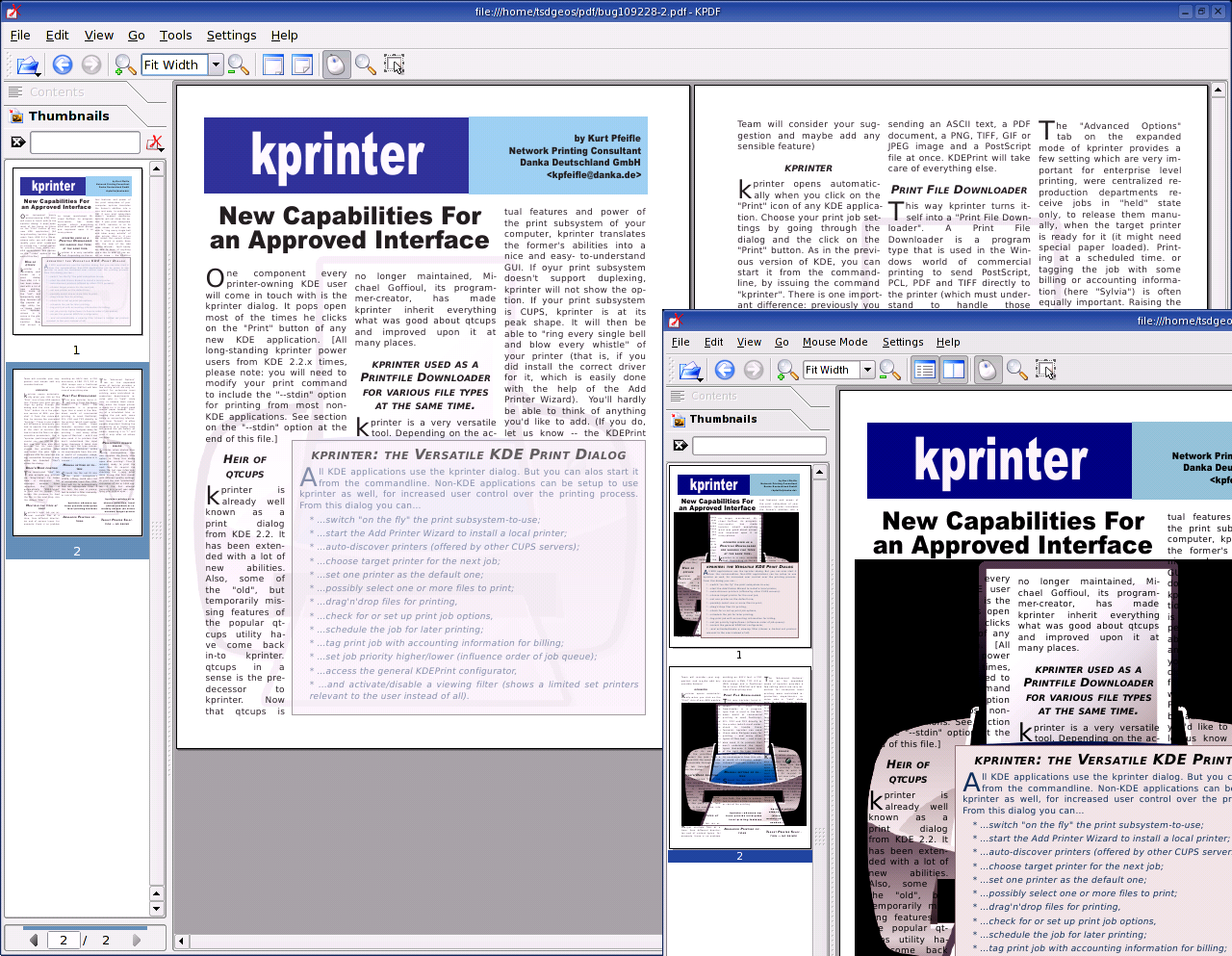This screenshot has width=1232, height=956.
Task: Zoom in using front window's plus magnifier
Action: [787, 370]
